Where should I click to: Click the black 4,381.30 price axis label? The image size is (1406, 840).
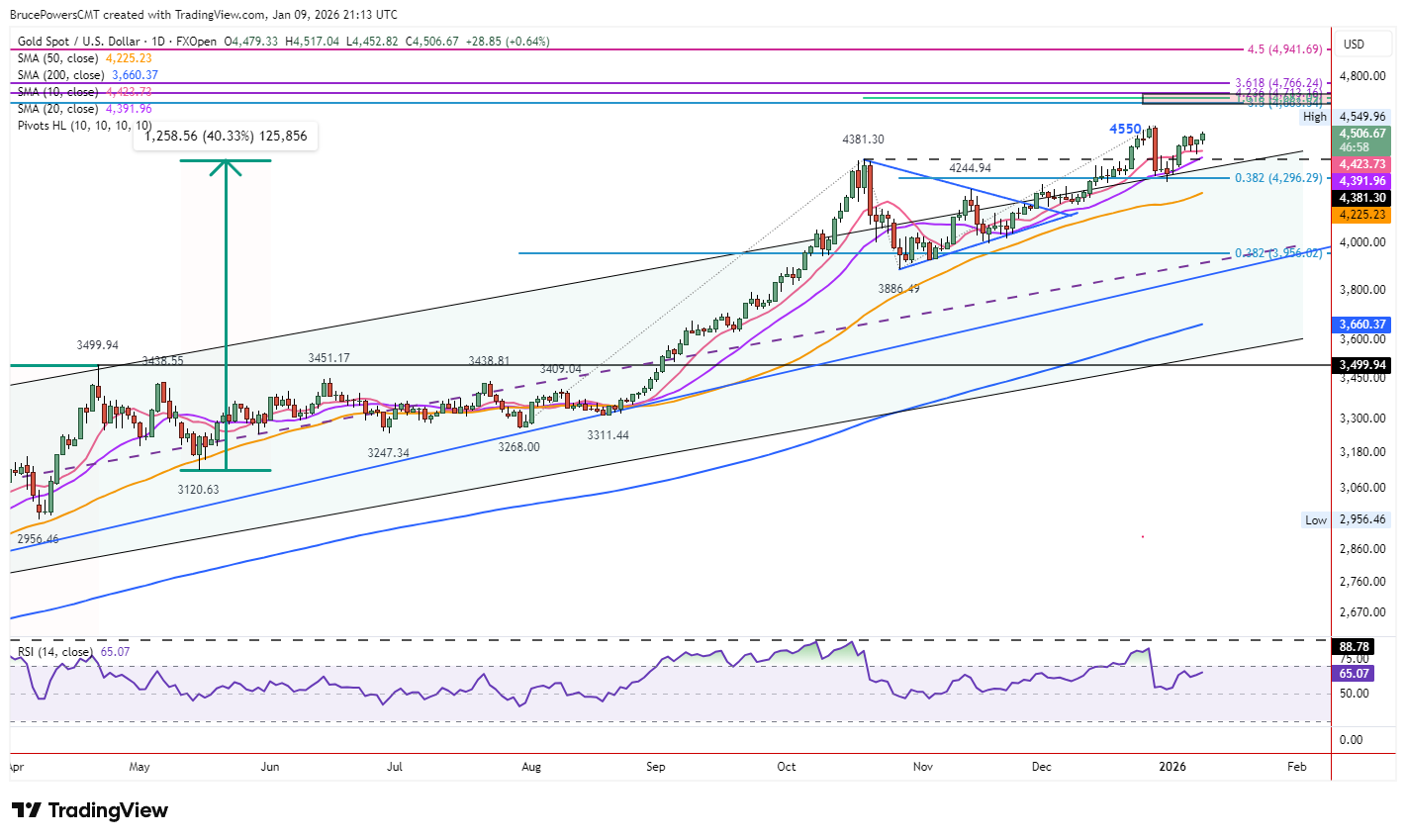[x=1362, y=198]
